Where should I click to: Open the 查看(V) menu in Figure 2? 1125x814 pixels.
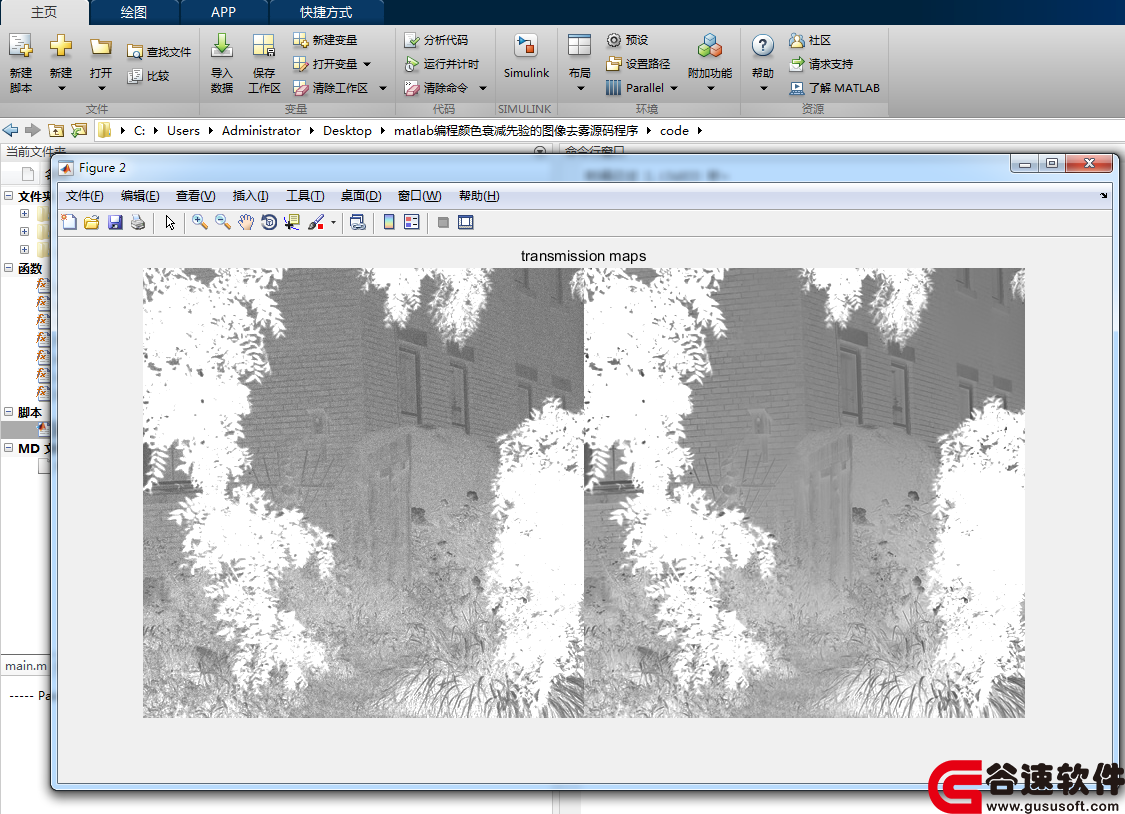pos(195,196)
